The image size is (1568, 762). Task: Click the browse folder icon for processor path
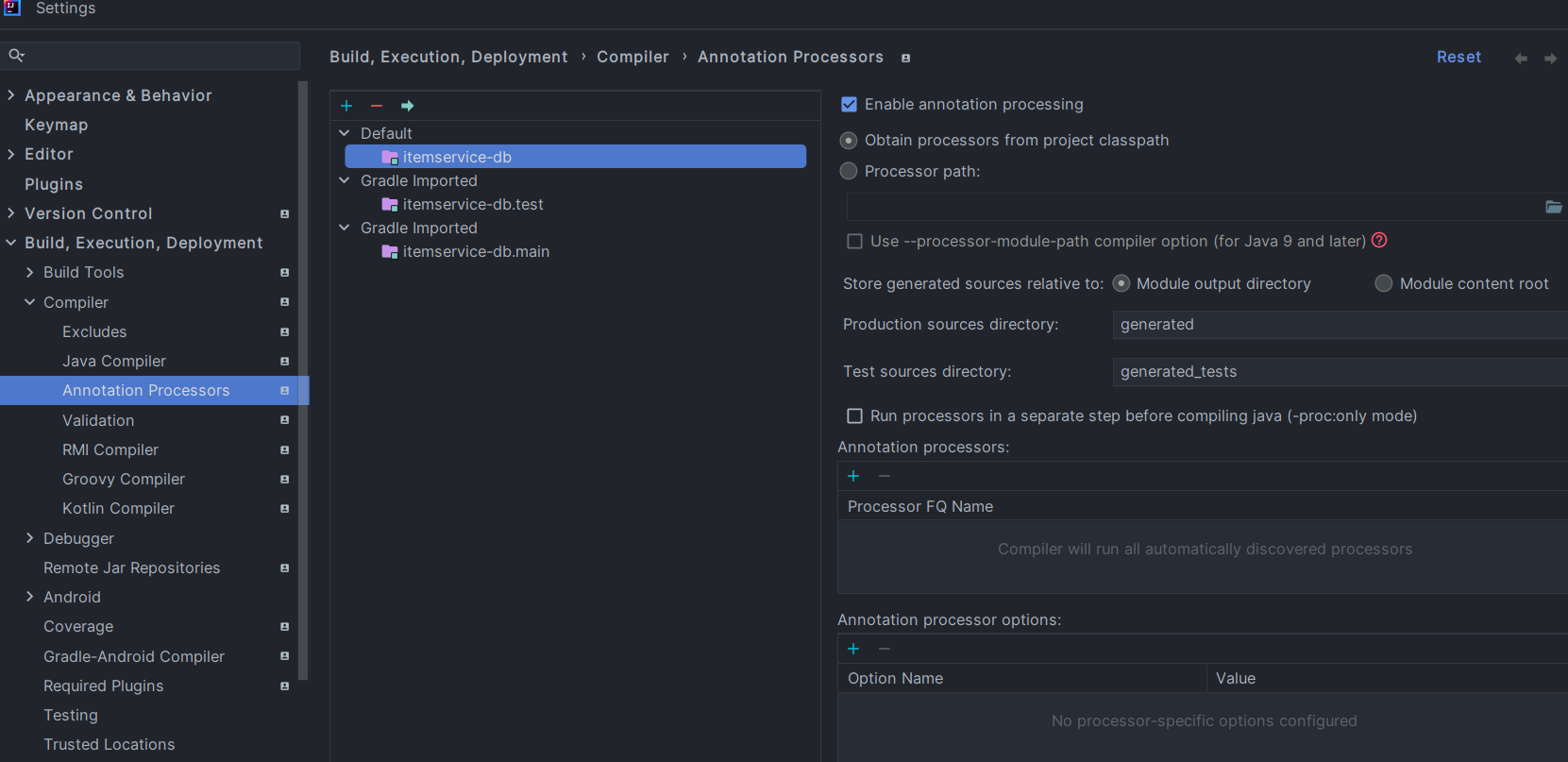1553,207
